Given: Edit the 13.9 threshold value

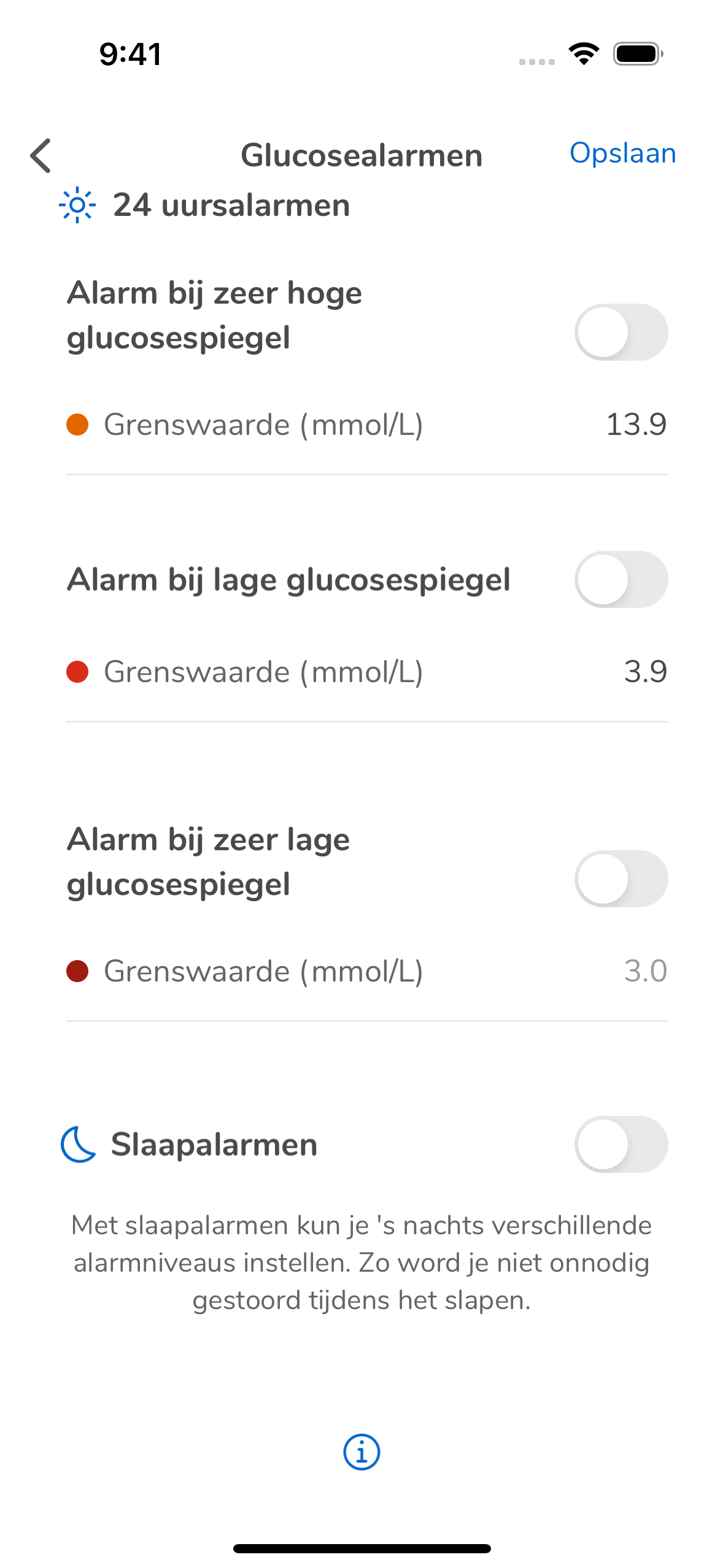Looking at the screenshot, I should (636, 425).
